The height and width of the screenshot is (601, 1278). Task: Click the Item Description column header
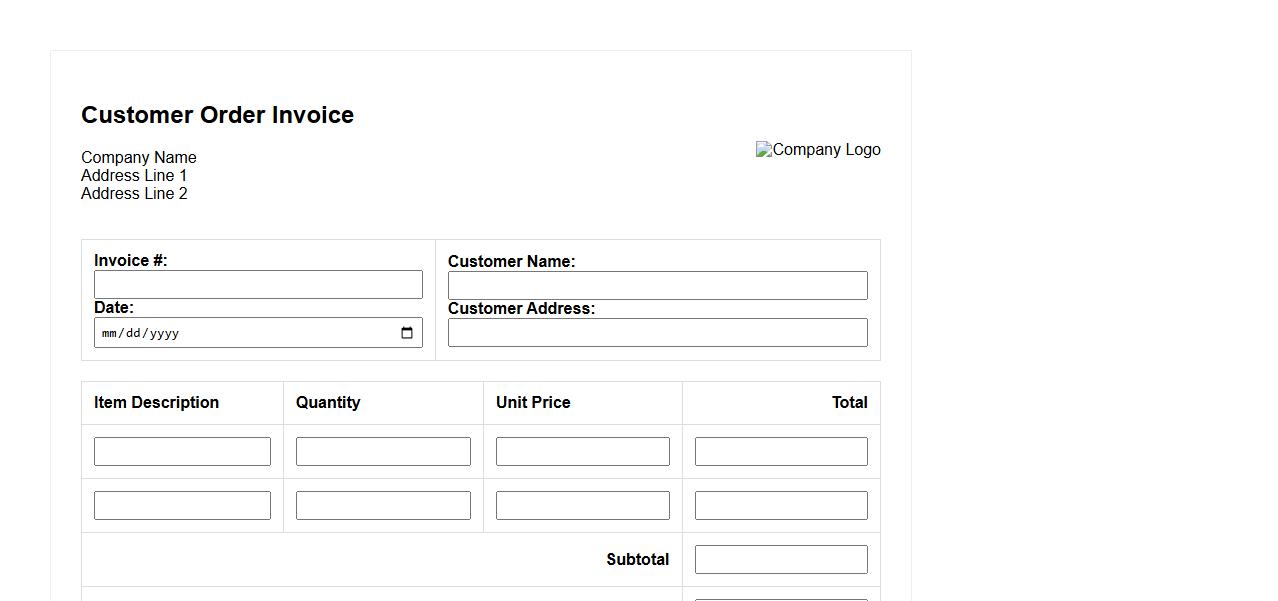pyautogui.click(x=156, y=403)
